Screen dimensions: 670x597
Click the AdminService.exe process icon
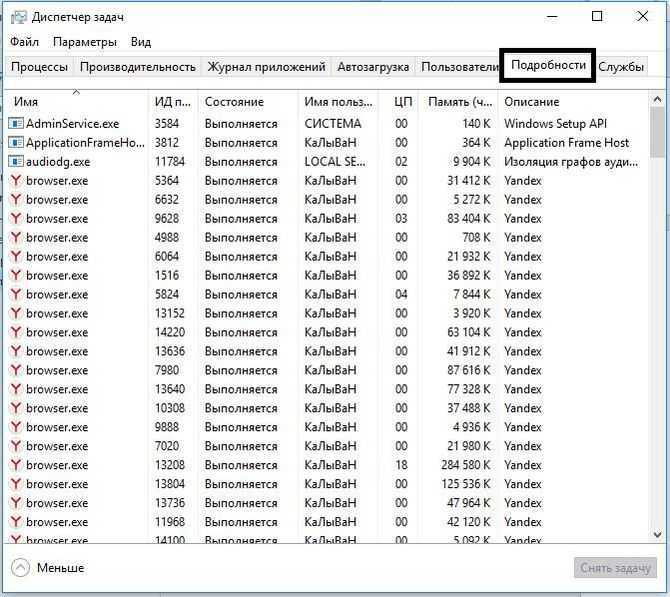[x=16, y=124]
